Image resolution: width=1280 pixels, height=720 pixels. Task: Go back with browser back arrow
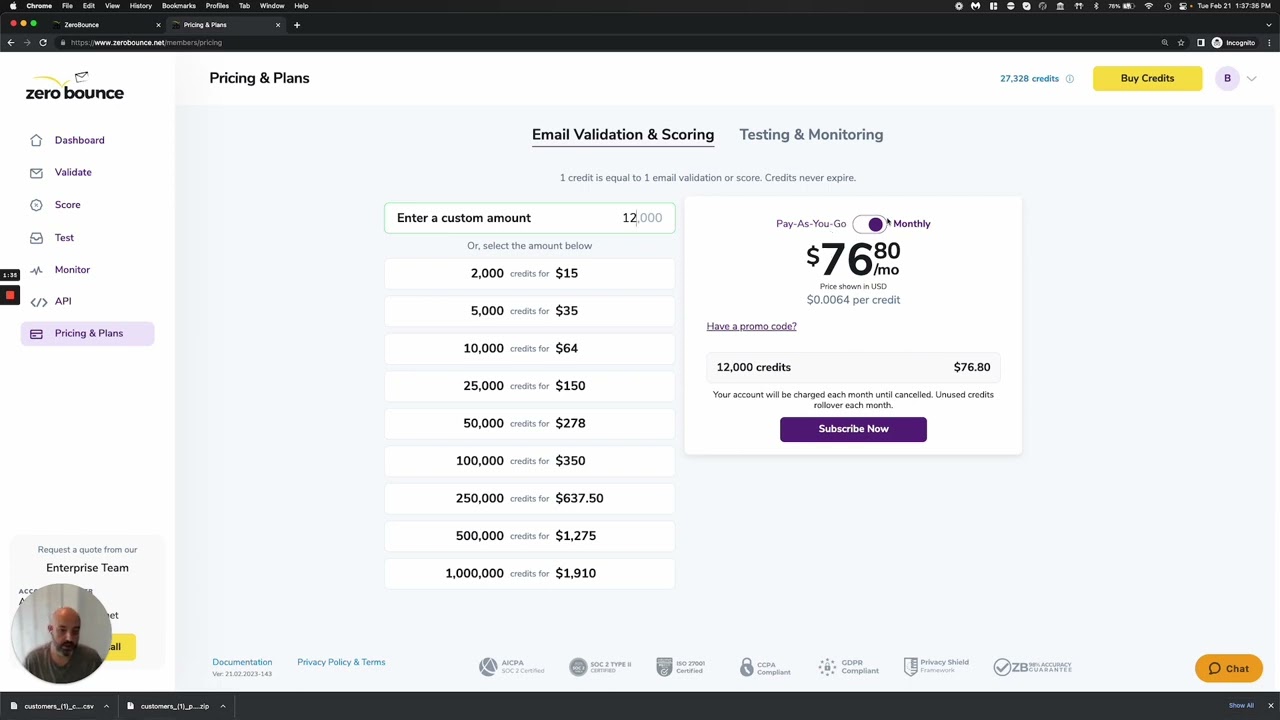11,42
